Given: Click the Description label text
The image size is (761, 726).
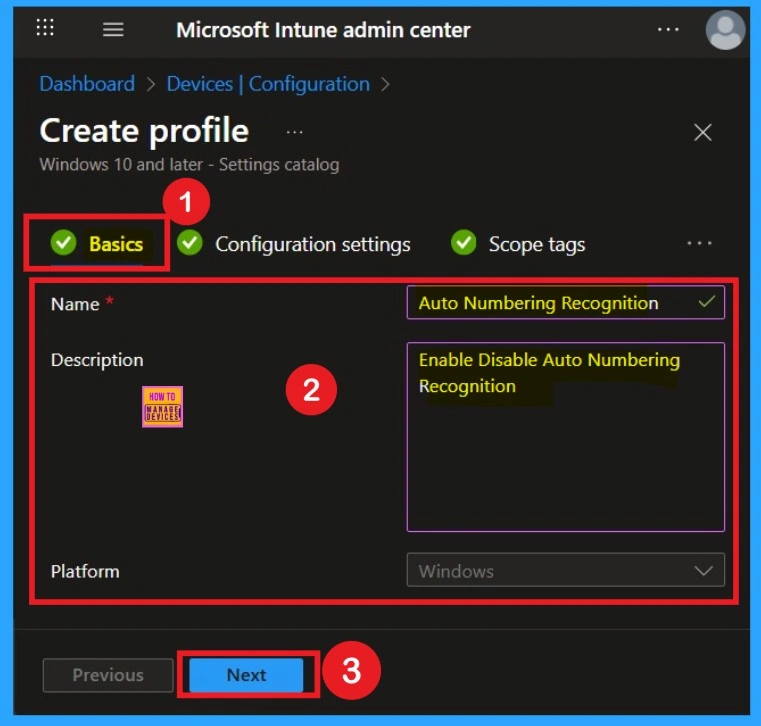Looking at the screenshot, I should [x=97, y=360].
